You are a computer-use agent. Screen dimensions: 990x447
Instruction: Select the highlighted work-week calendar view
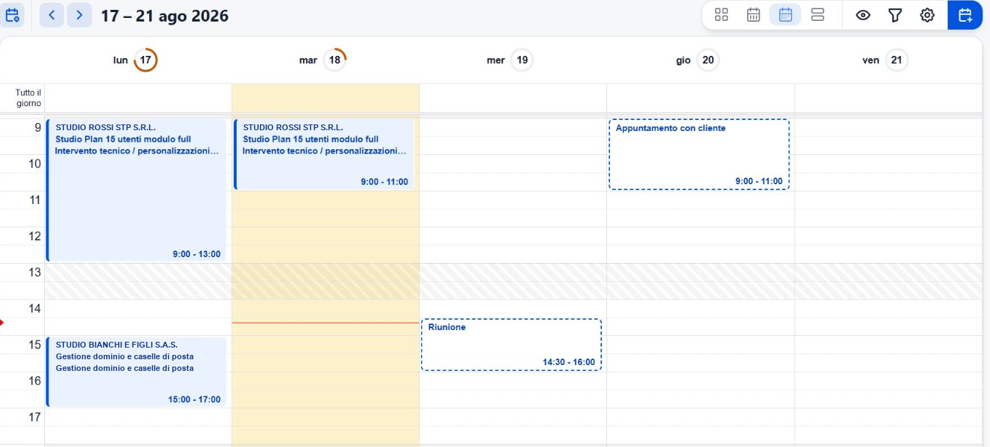pos(785,15)
